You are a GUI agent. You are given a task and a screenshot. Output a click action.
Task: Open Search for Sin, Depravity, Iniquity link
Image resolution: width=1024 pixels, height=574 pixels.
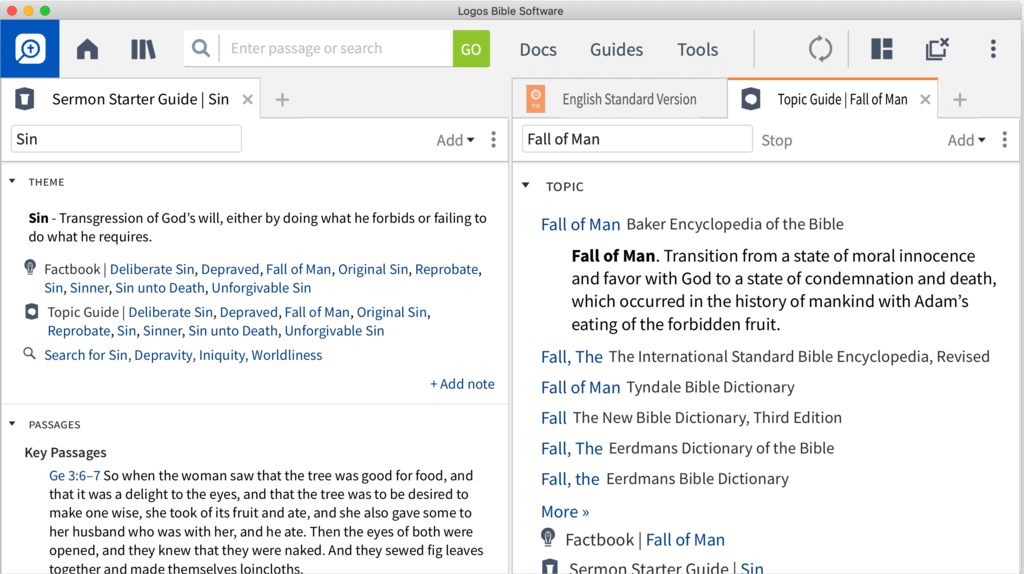point(183,355)
